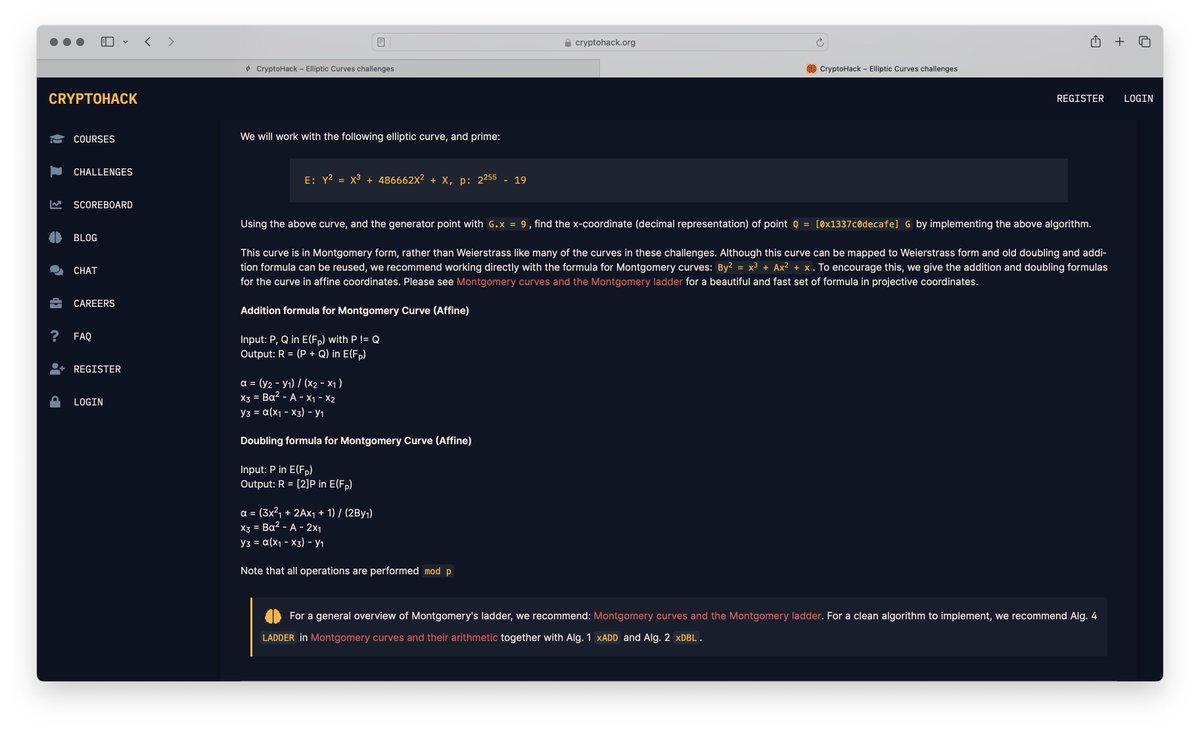Open a new tab with the plus icon
Image resolution: width=1200 pixels, height=730 pixels.
point(1120,41)
